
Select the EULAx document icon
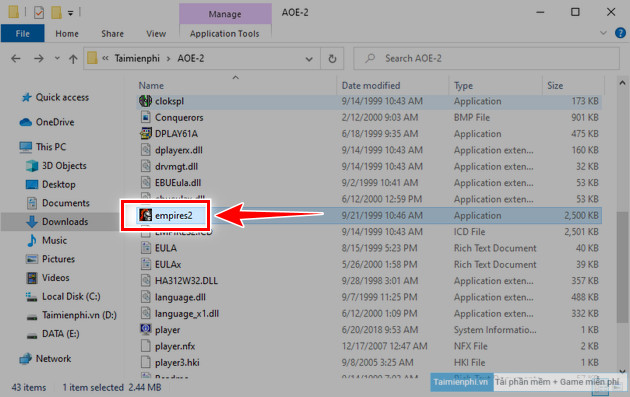(x=145, y=264)
